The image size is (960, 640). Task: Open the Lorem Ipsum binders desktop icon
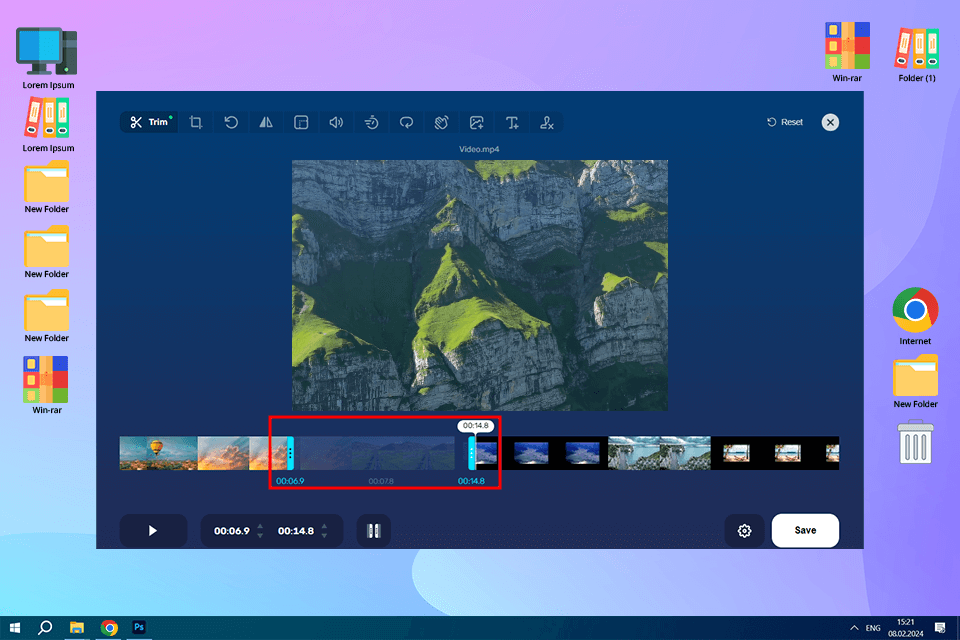(x=48, y=125)
